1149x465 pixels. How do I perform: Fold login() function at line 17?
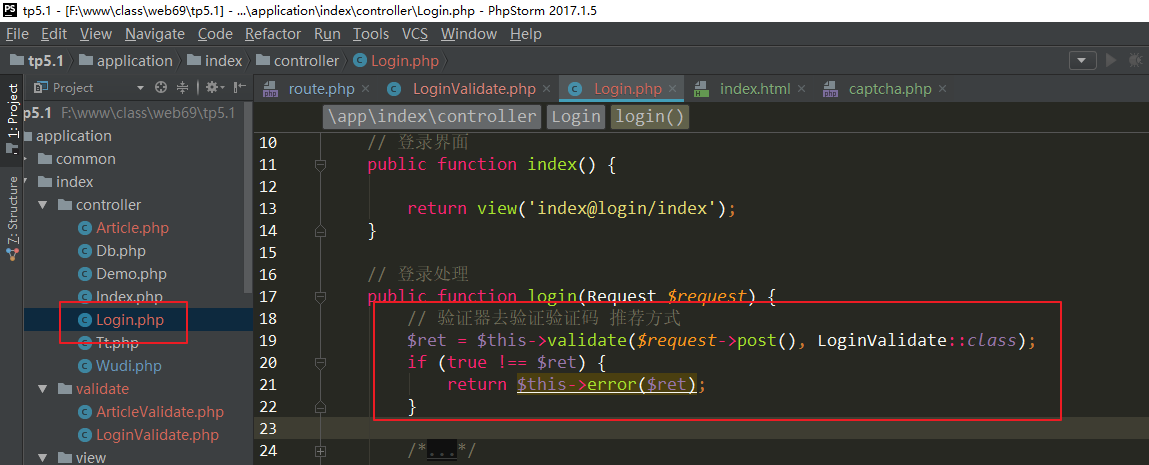coord(319,297)
